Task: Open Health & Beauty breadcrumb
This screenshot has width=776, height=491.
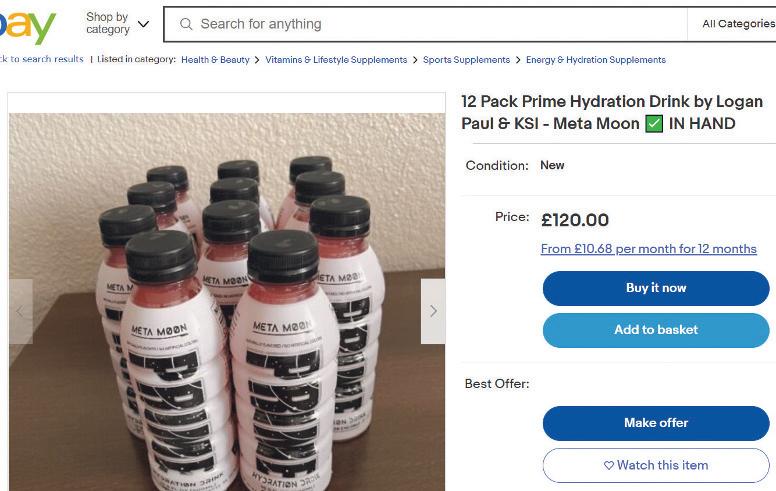Action: click(x=215, y=60)
